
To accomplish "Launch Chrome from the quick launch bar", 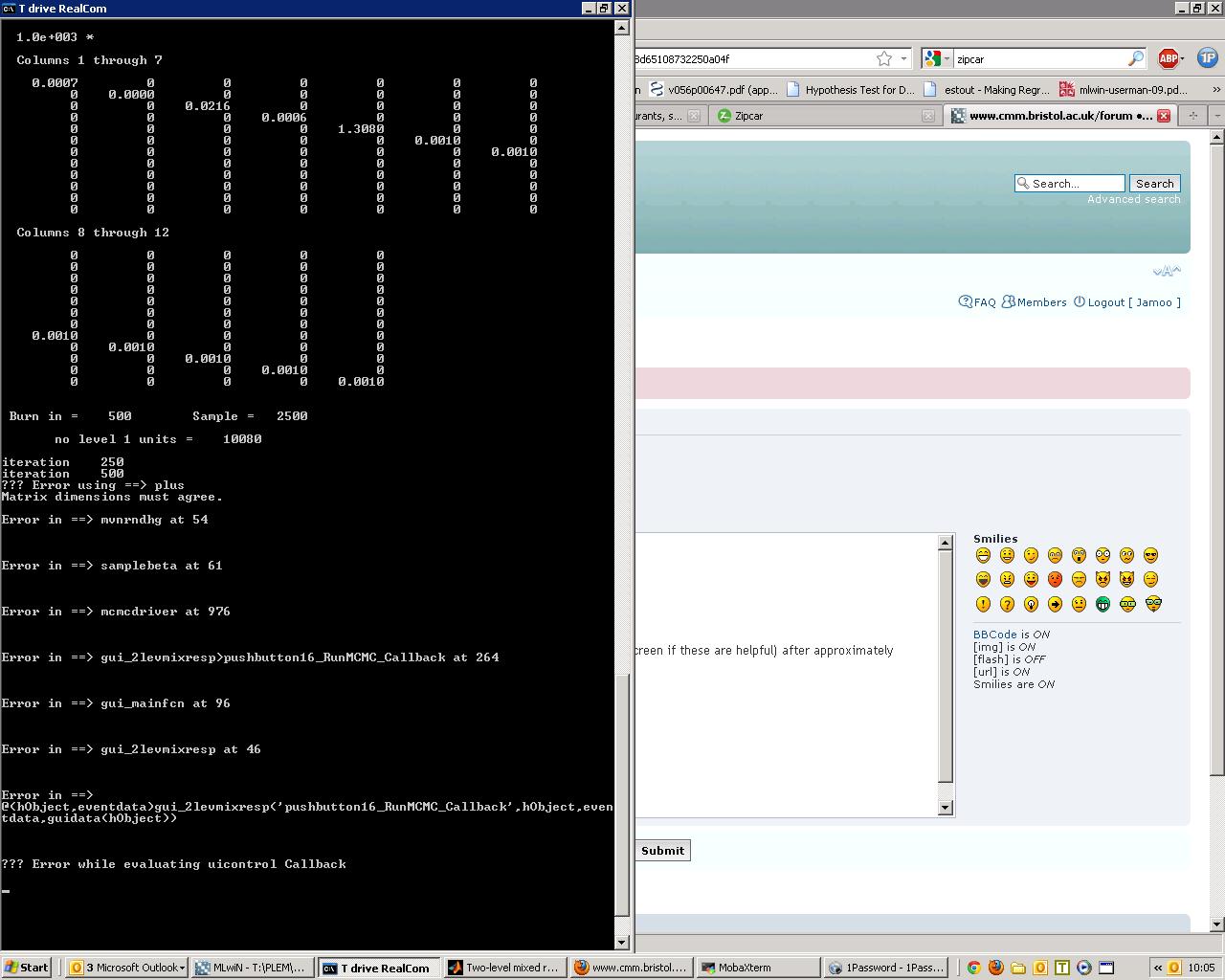I will (973, 968).
